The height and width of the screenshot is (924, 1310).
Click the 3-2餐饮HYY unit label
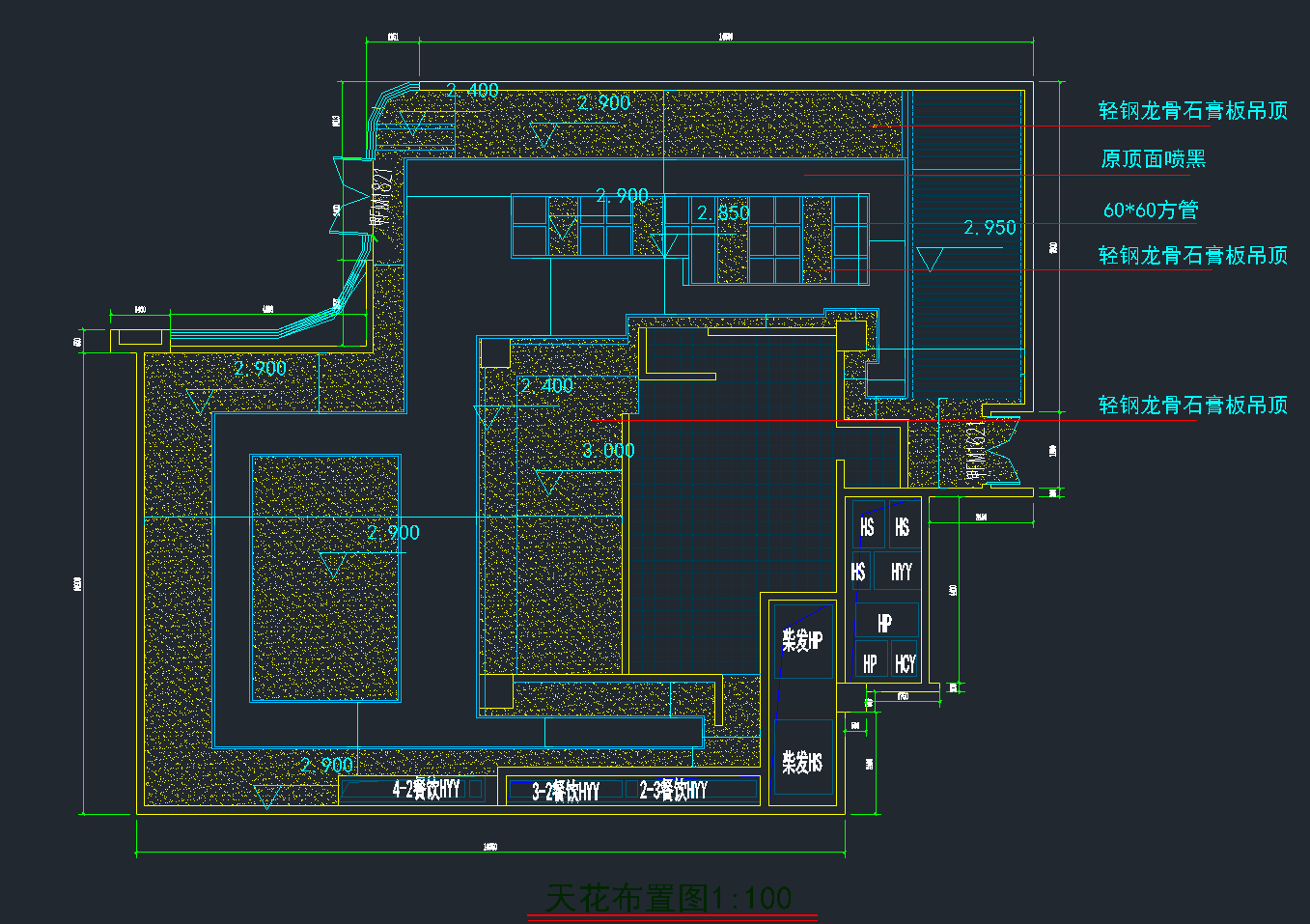coord(566,792)
